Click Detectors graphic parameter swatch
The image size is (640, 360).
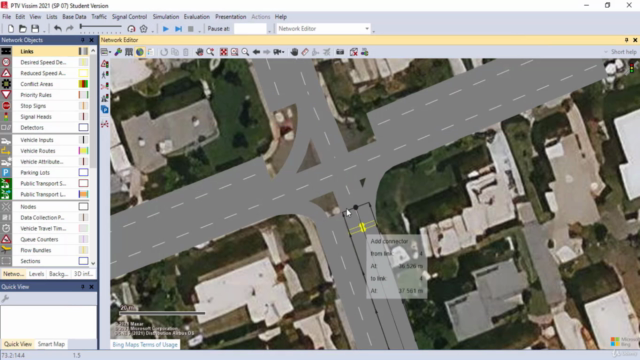click(83, 127)
